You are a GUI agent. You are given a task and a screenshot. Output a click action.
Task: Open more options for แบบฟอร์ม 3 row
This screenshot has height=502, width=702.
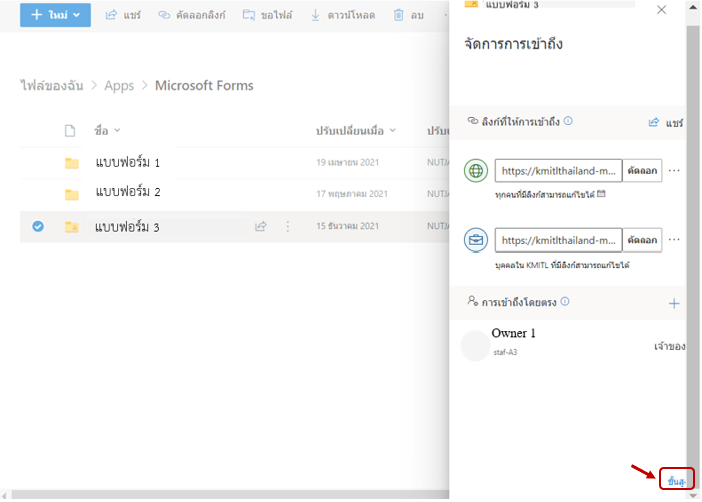pos(288,227)
